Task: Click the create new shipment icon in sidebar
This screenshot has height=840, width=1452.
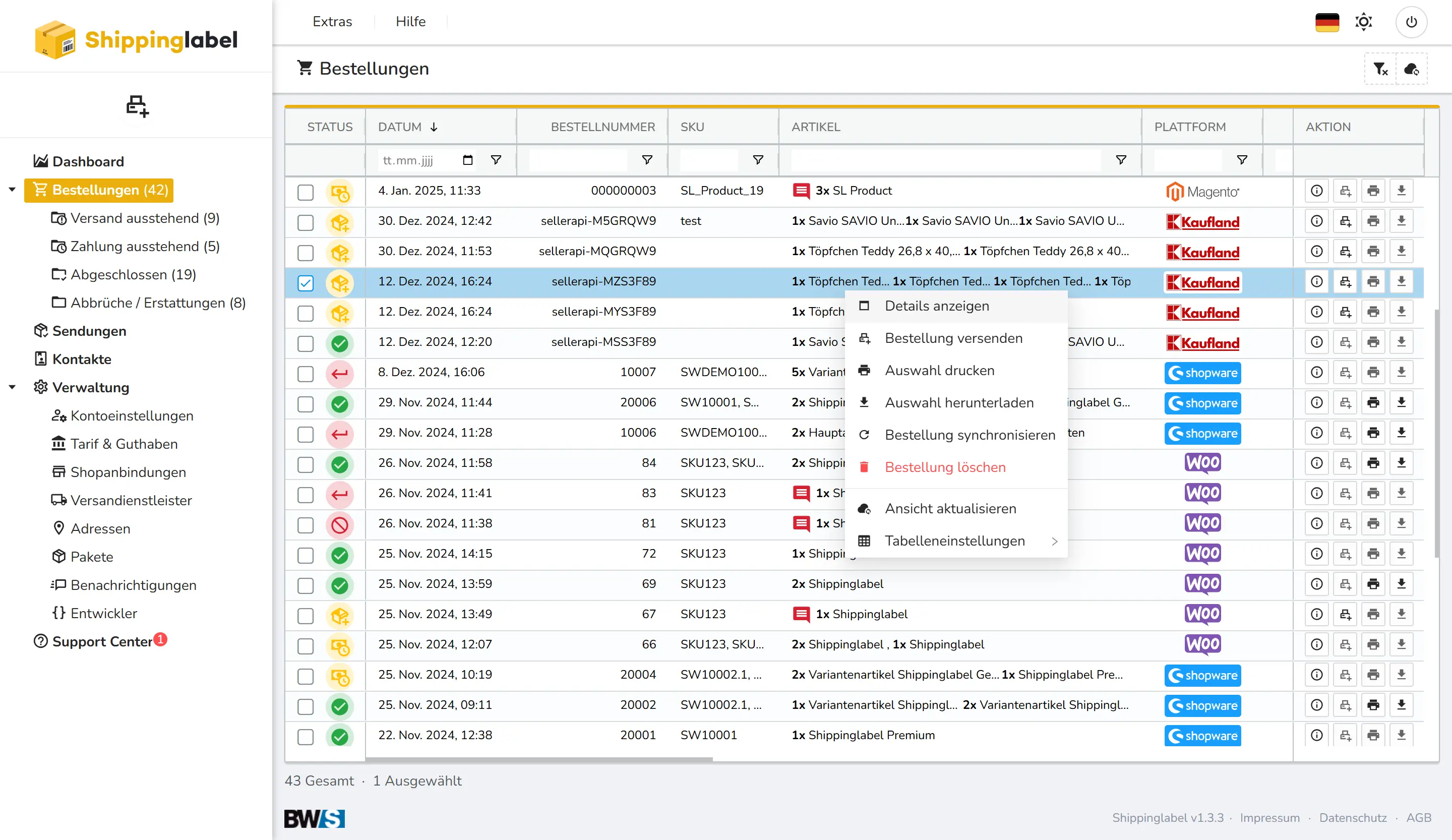Action: click(137, 106)
